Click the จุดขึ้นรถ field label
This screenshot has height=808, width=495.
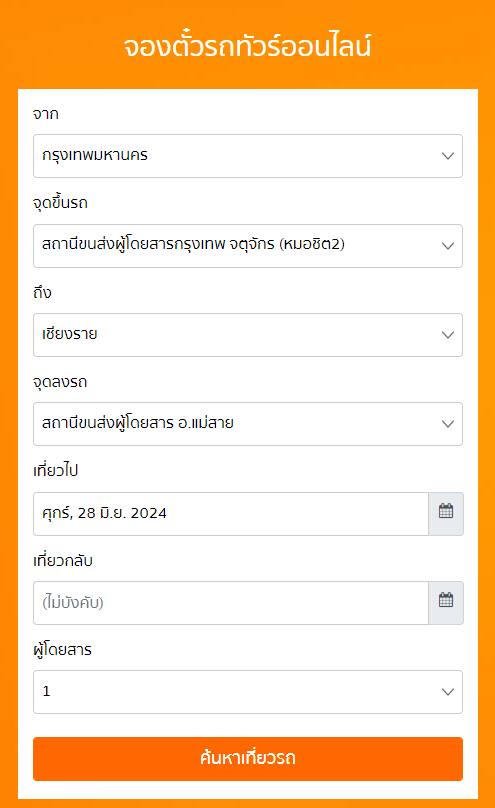click(60, 203)
